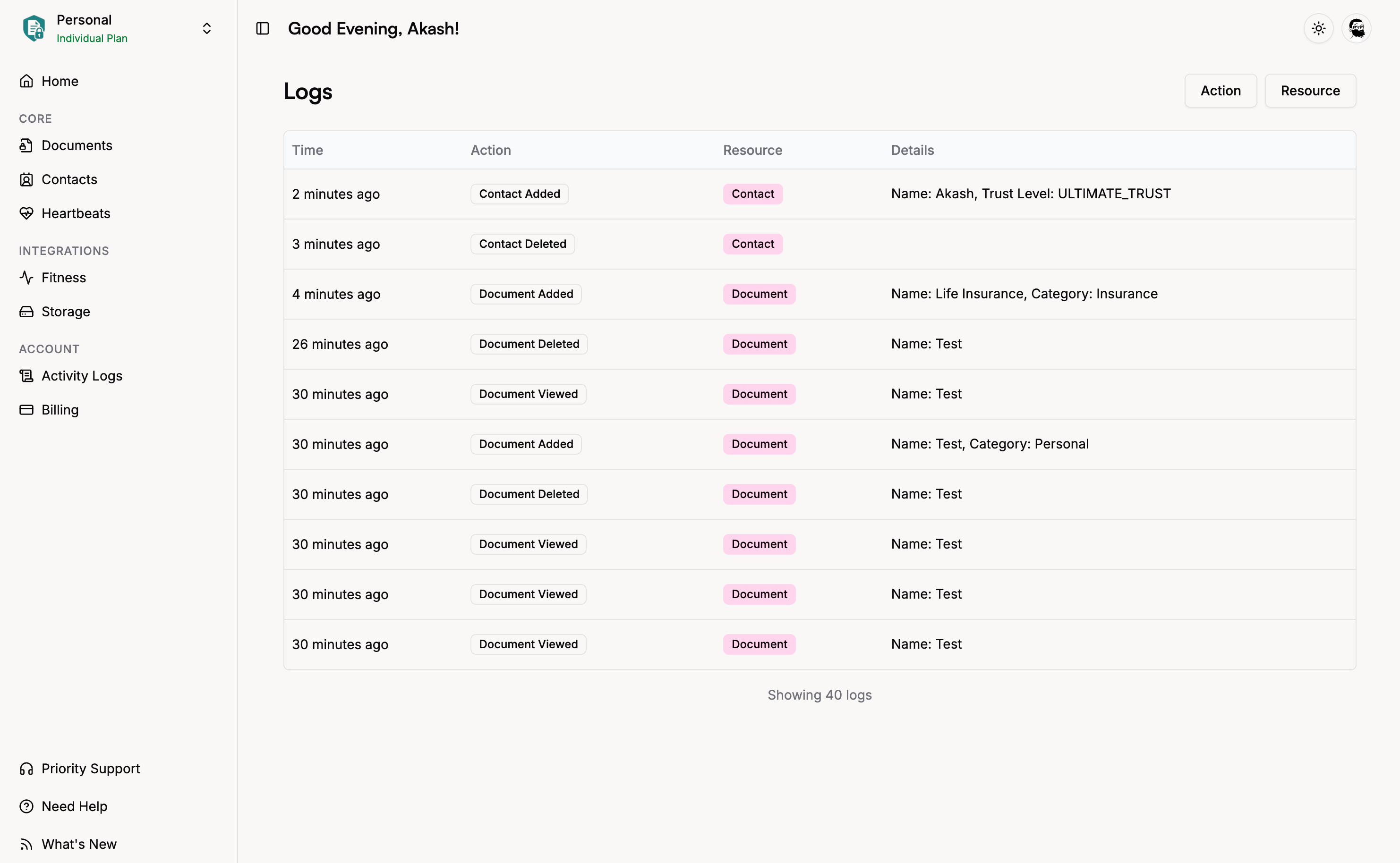Click the What's New feed icon

26,844
